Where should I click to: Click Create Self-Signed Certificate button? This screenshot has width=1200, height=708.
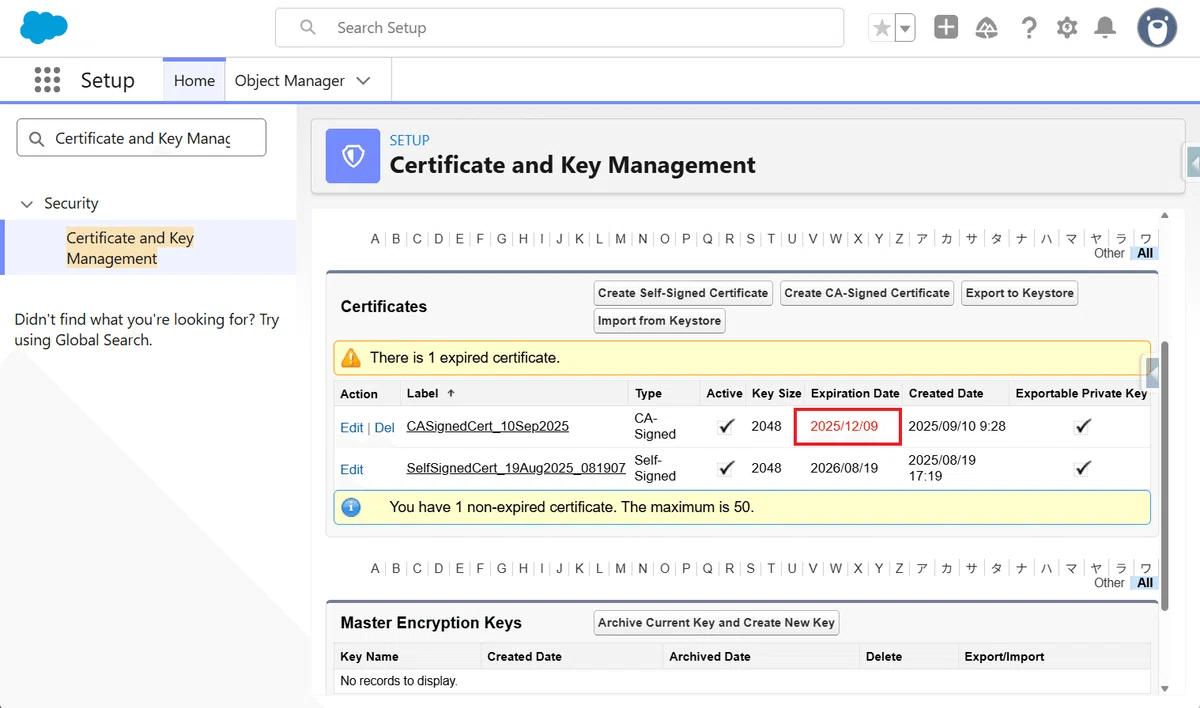(683, 293)
